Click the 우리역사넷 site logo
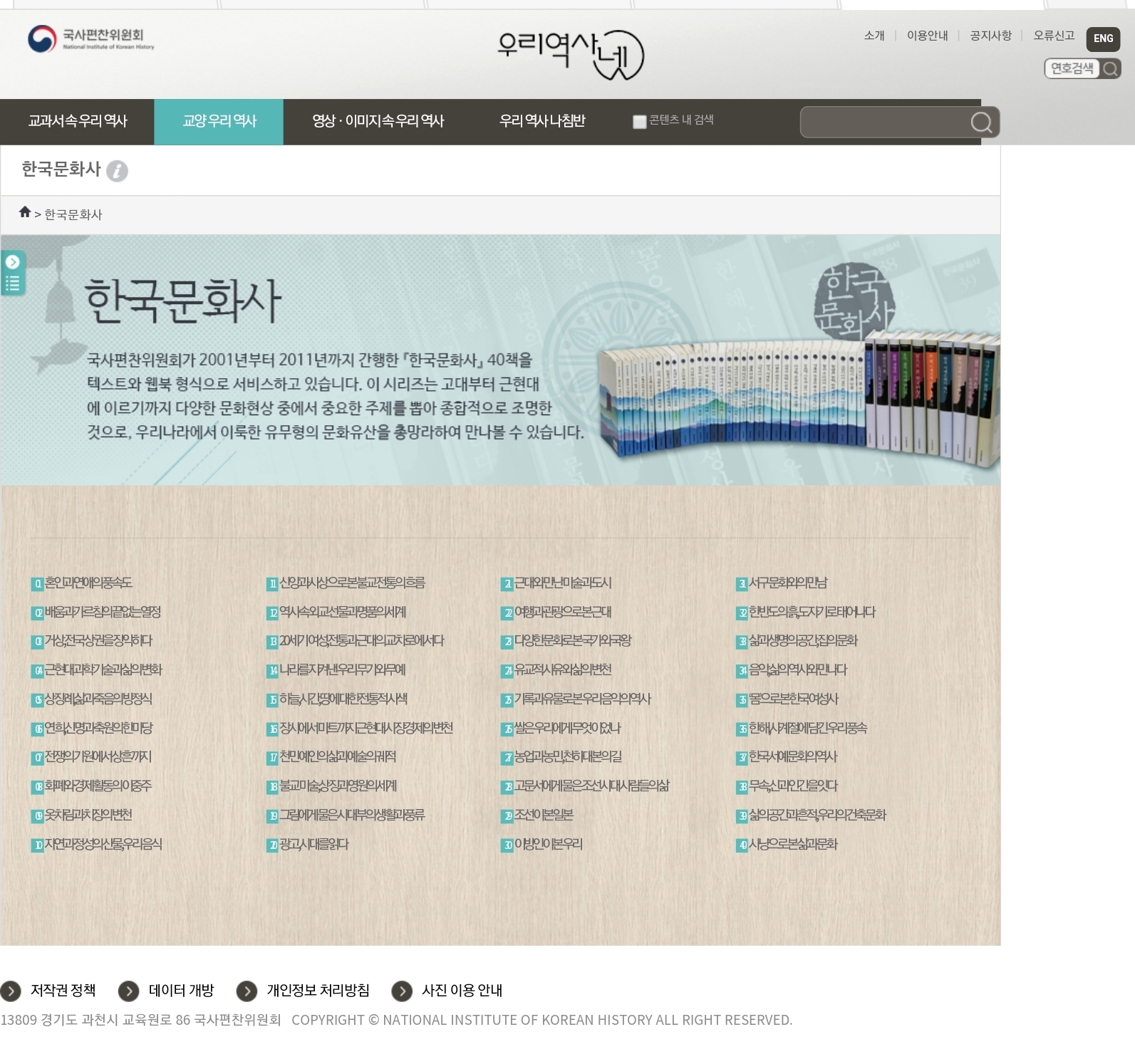The image size is (1135, 1064). click(x=570, y=53)
